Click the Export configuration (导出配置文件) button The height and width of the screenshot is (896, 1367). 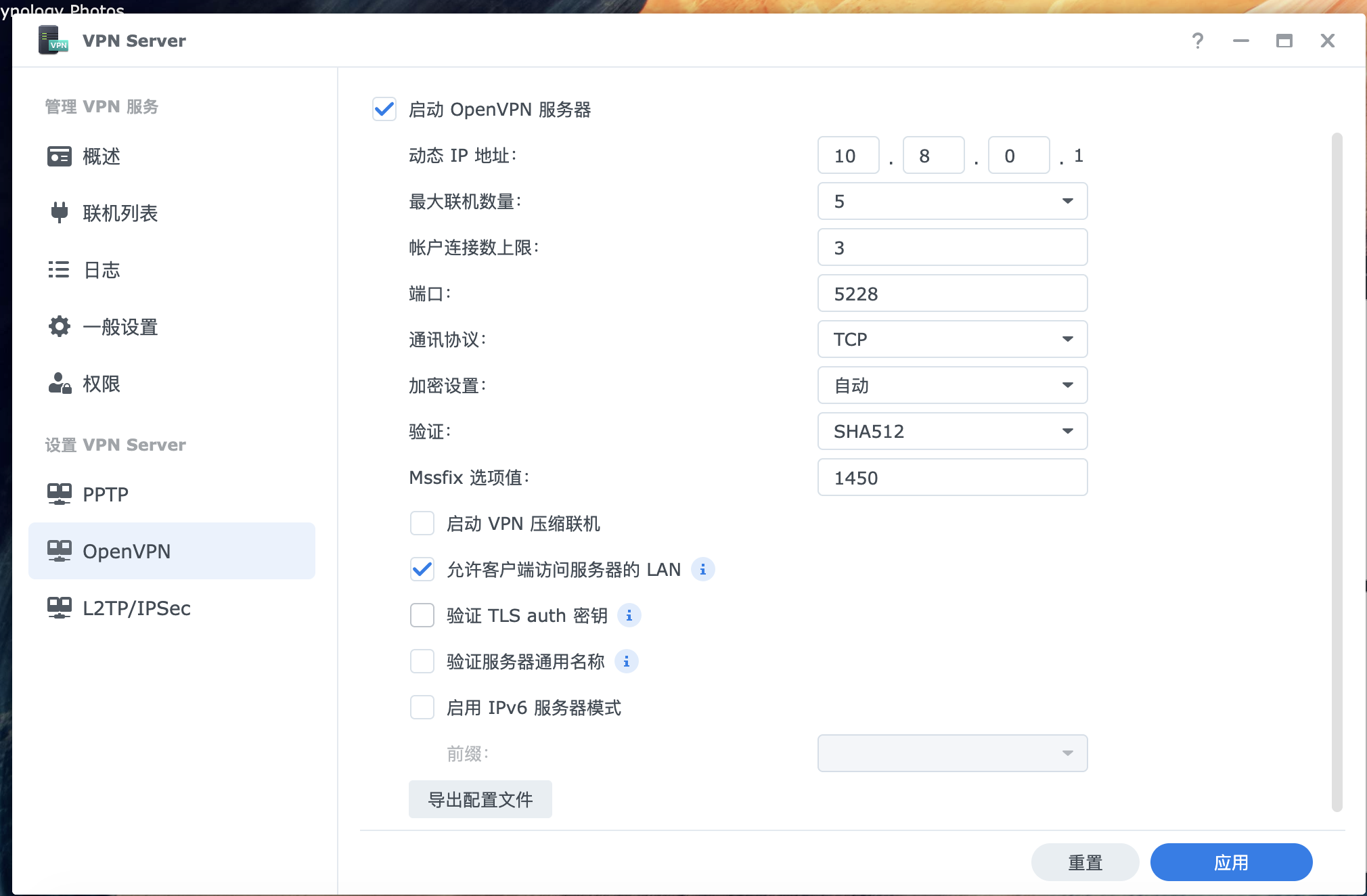tap(480, 800)
